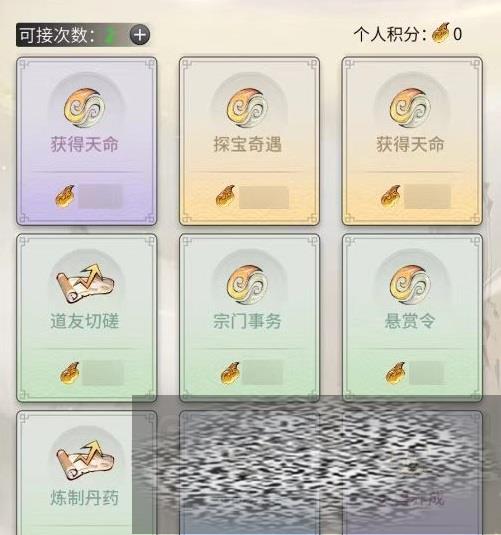Screen dimensions: 501x535
Task: Click the plus button beside 可接次数
Action: click(140, 35)
